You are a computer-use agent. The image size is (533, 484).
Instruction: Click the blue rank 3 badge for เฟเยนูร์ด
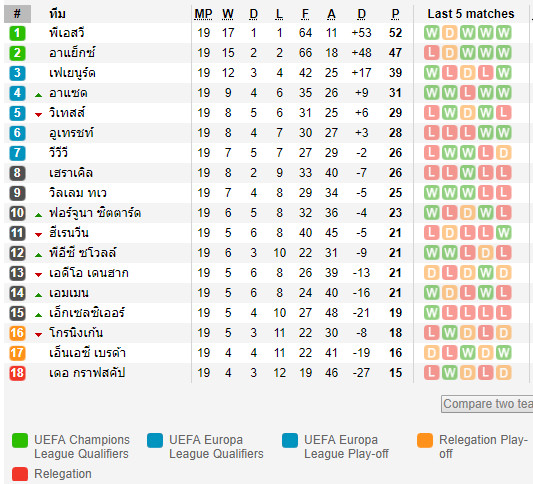[17, 73]
